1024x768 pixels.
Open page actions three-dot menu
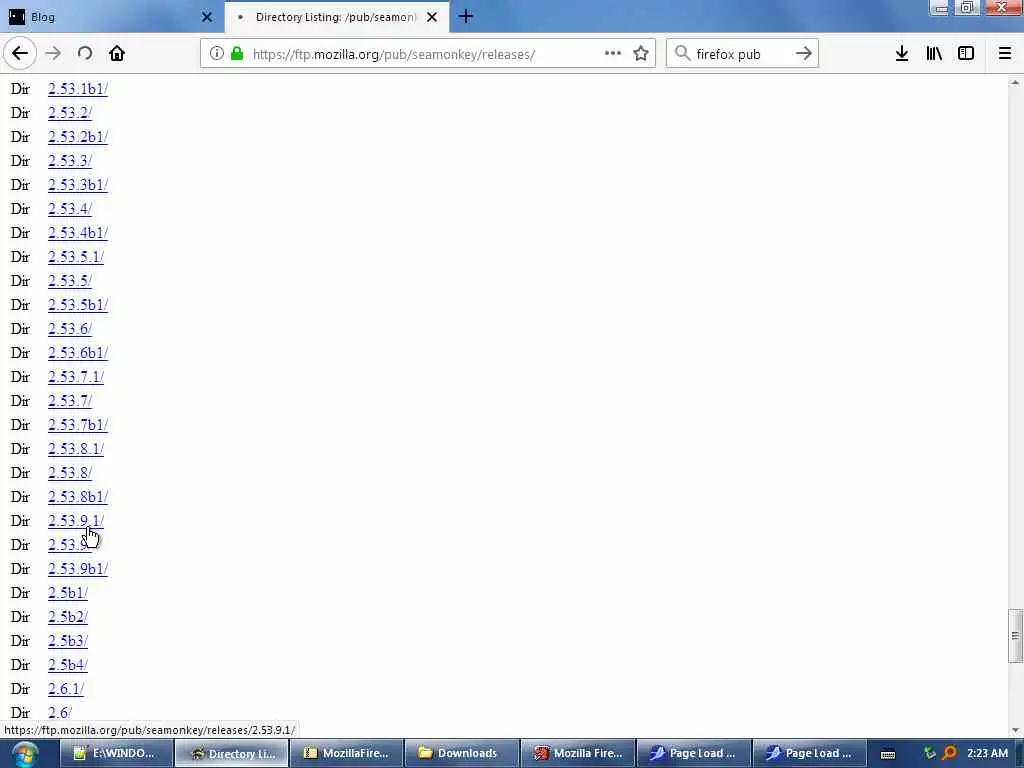click(x=613, y=54)
